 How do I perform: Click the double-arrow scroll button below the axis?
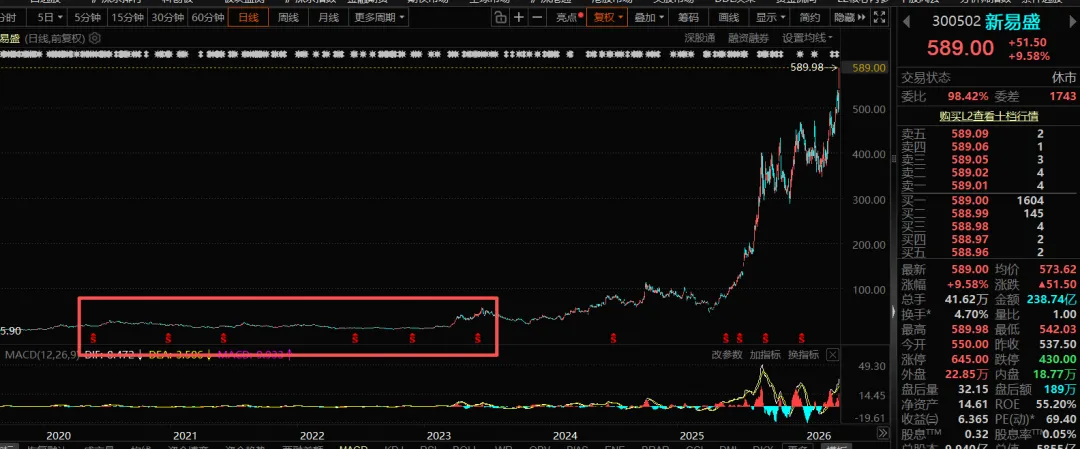point(882,432)
